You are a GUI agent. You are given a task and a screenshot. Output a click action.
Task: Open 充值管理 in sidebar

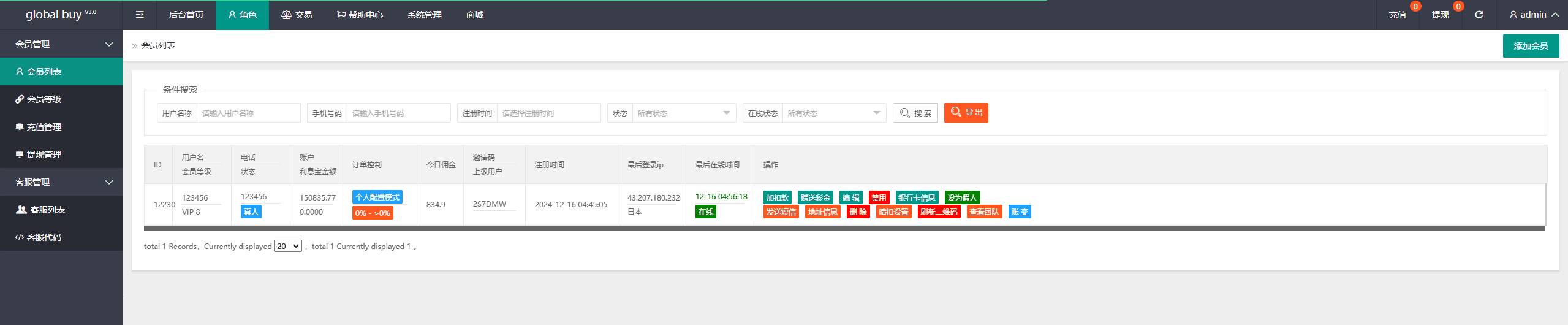(x=61, y=127)
